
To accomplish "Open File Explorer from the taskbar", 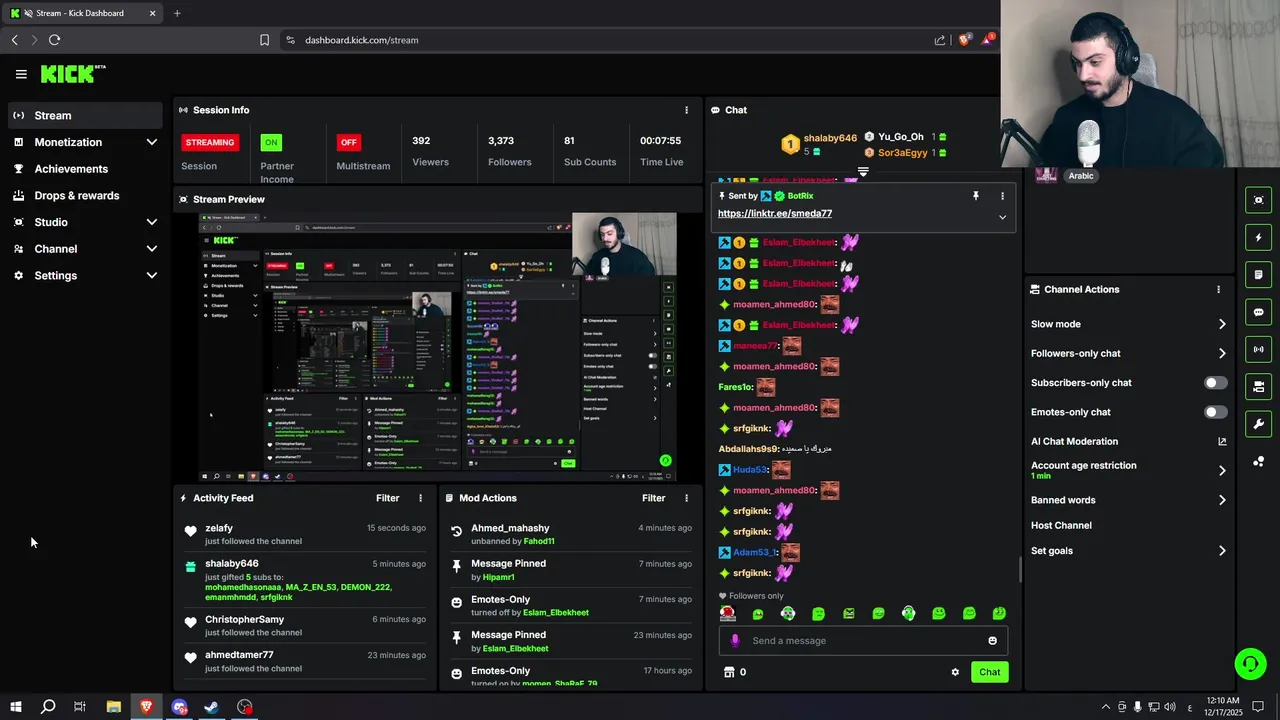I will [x=114, y=707].
